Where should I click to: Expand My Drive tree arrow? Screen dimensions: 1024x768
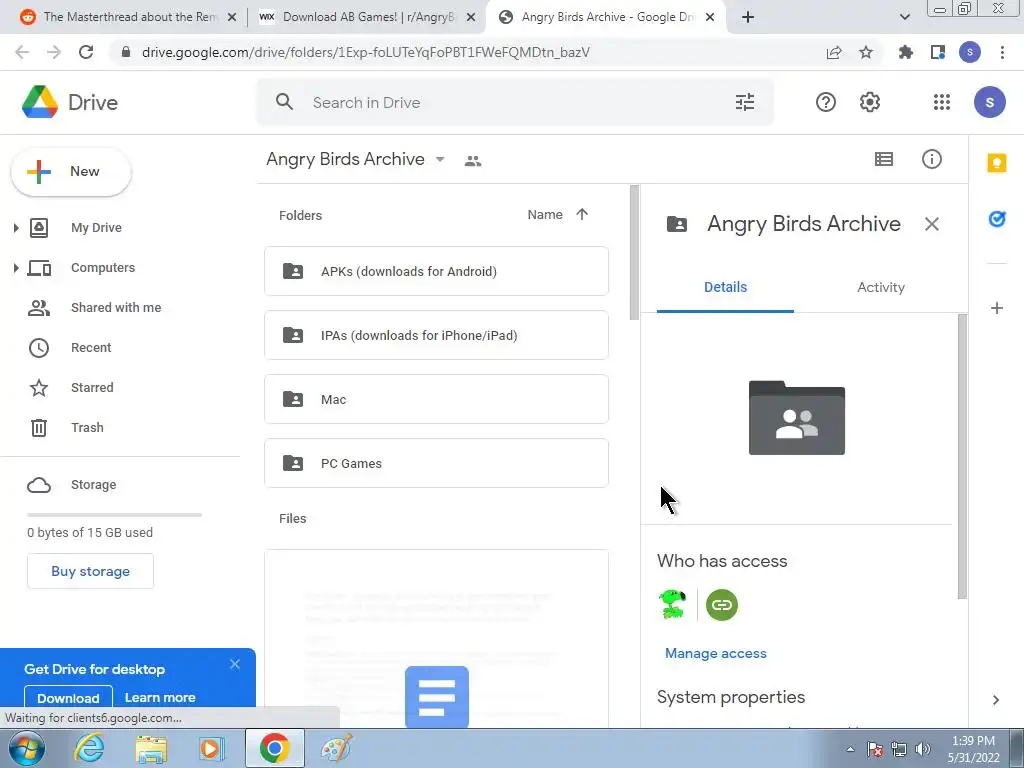[x=16, y=227]
